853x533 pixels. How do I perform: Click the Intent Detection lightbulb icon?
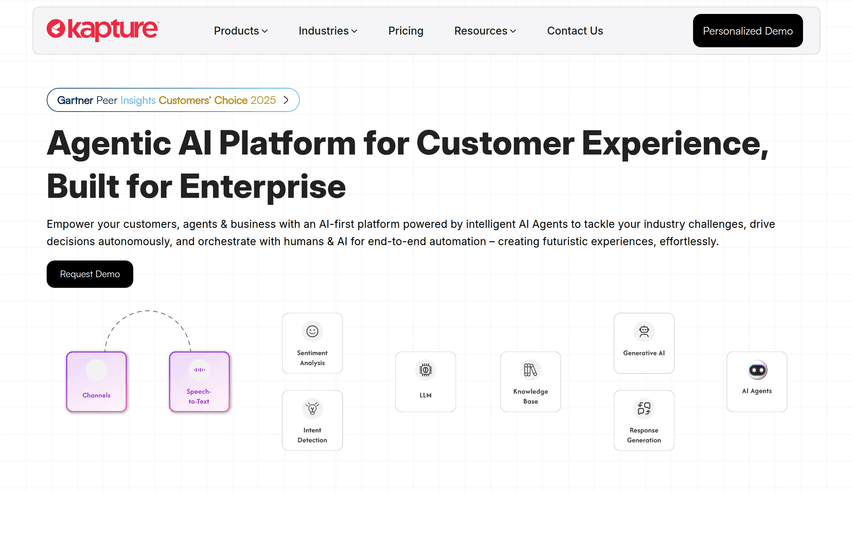point(312,408)
